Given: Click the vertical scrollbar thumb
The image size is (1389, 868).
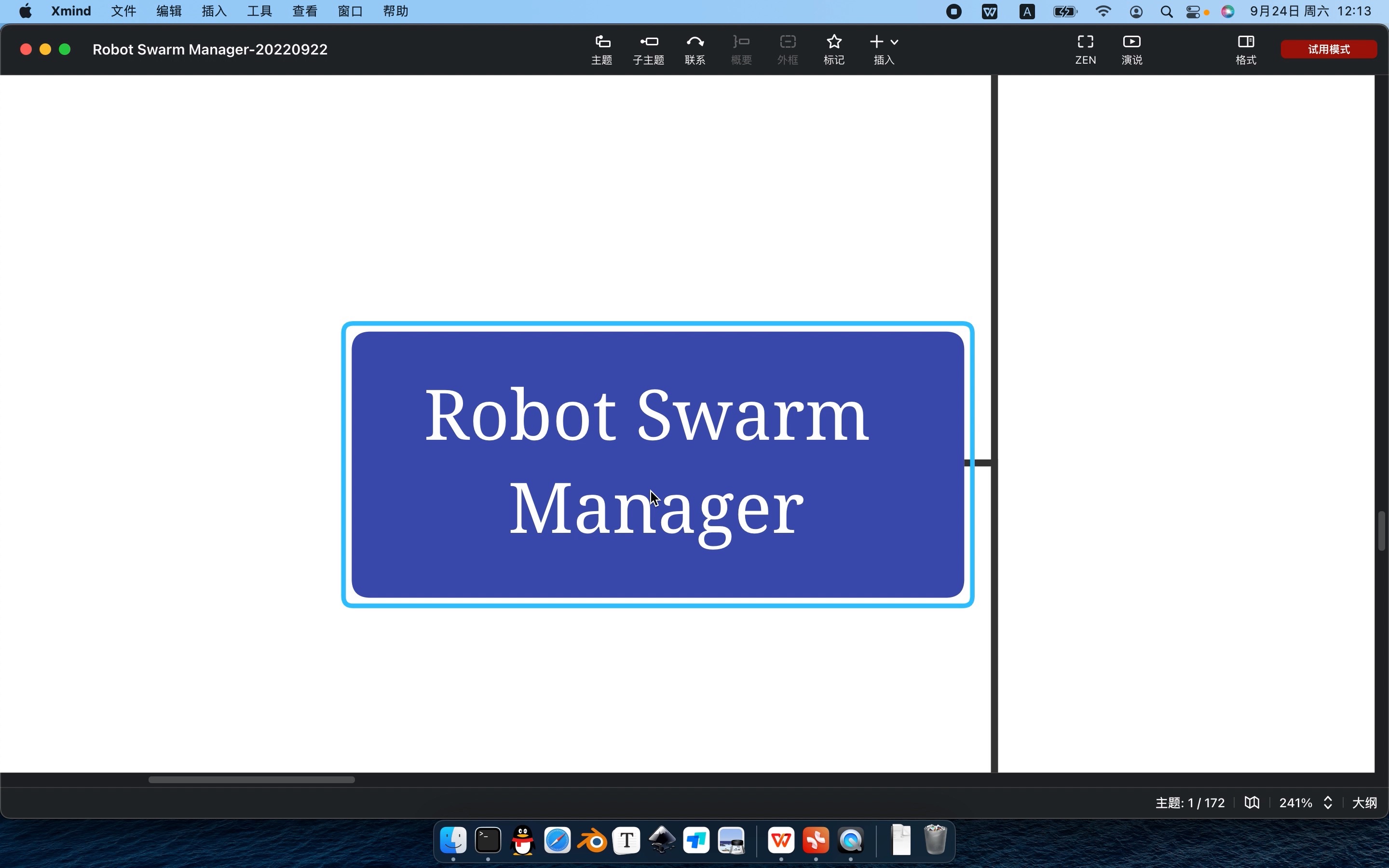Looking at the screenshot, I should [1382, 530].
